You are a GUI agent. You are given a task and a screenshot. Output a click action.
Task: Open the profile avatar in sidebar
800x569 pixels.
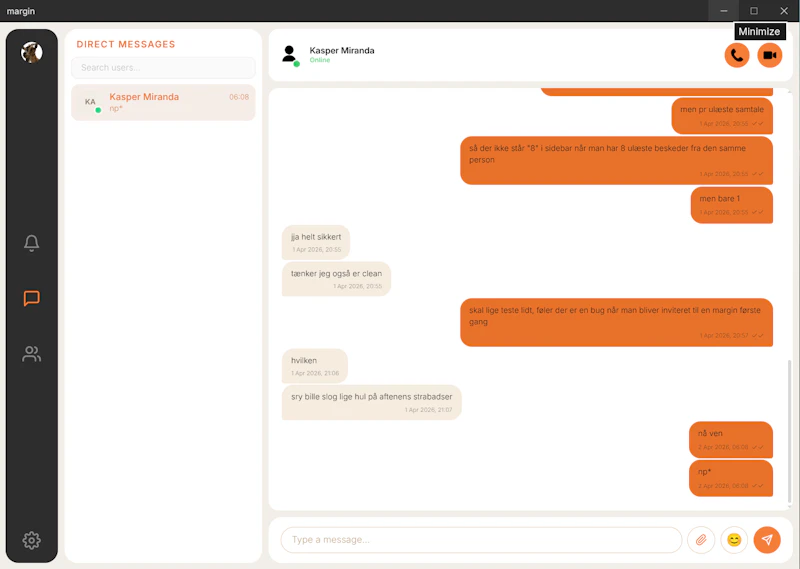[32, 52]
